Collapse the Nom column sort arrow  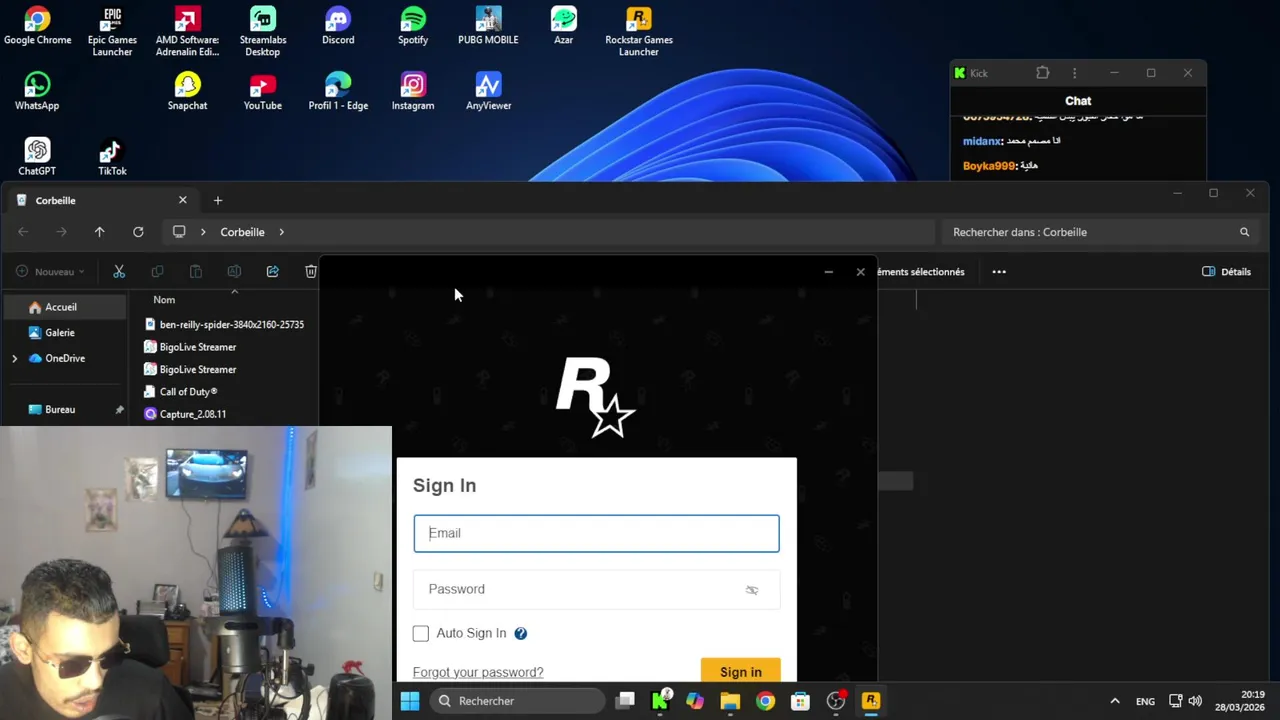point(234,292)
